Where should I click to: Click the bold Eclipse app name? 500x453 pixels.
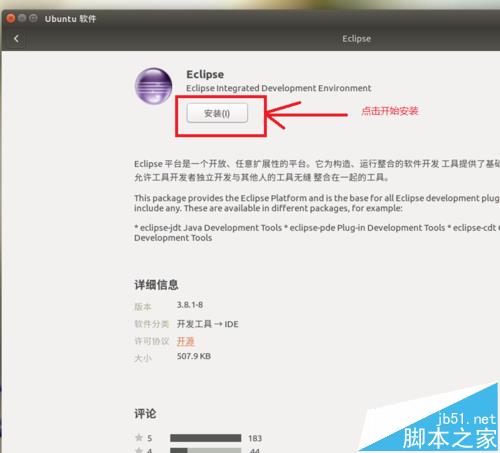pyautogui.click(x=205, y=74)
